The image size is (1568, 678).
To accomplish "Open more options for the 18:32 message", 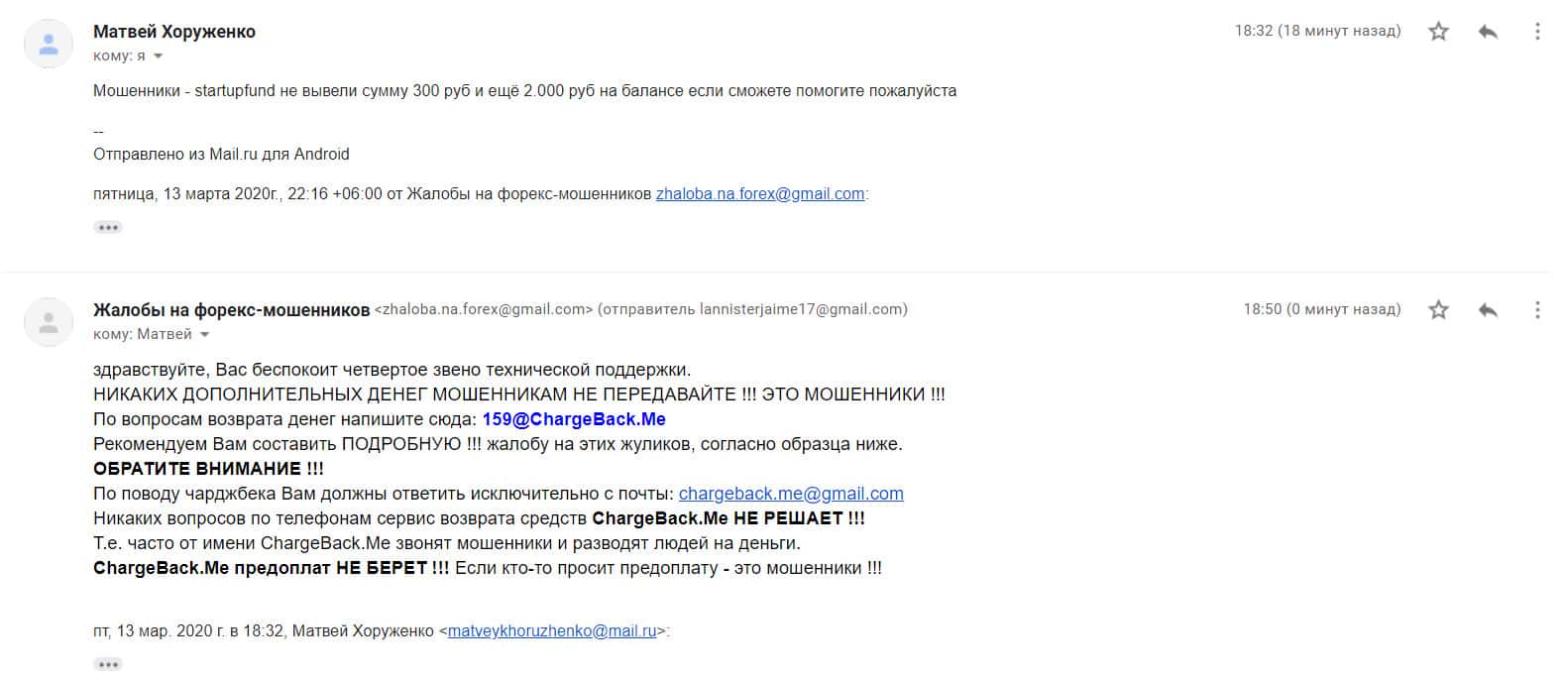I will 1537,32.
